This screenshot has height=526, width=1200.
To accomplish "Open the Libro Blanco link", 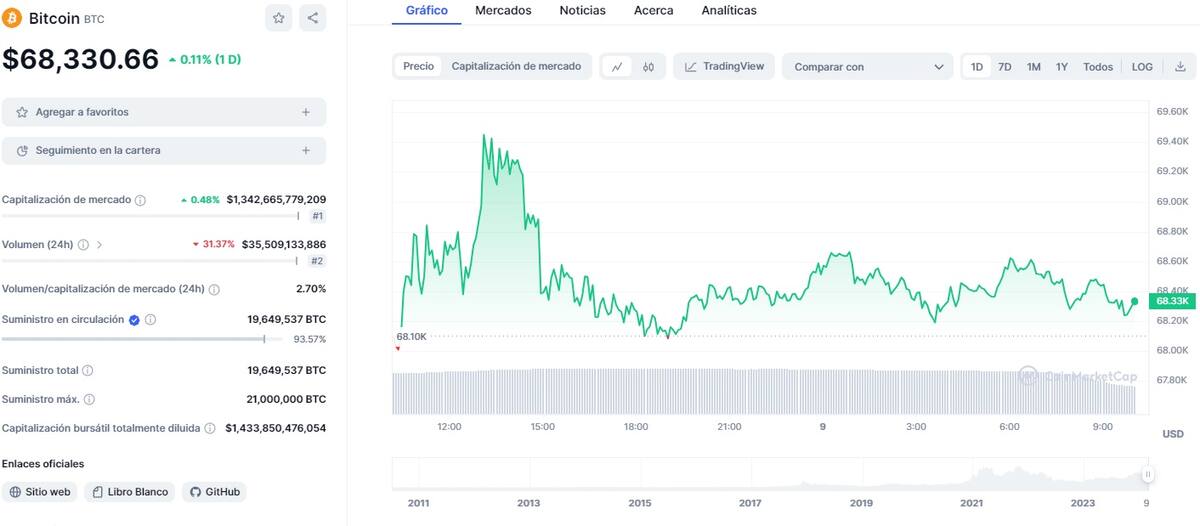I will [130, 492].
